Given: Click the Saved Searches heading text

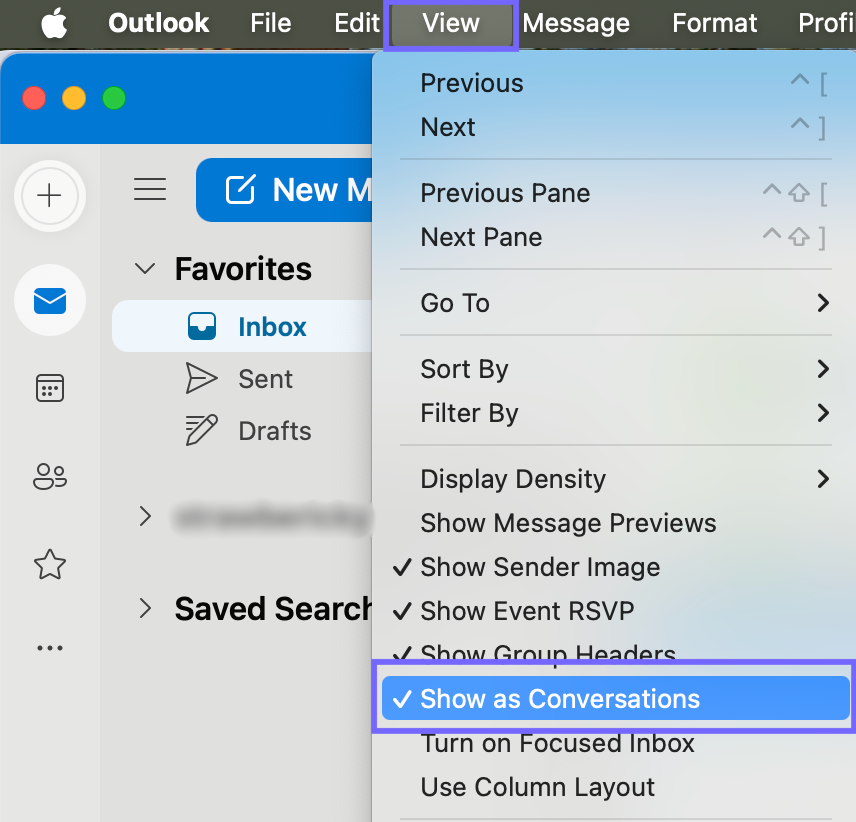Looking at the screenshot, I should [274, 609].
